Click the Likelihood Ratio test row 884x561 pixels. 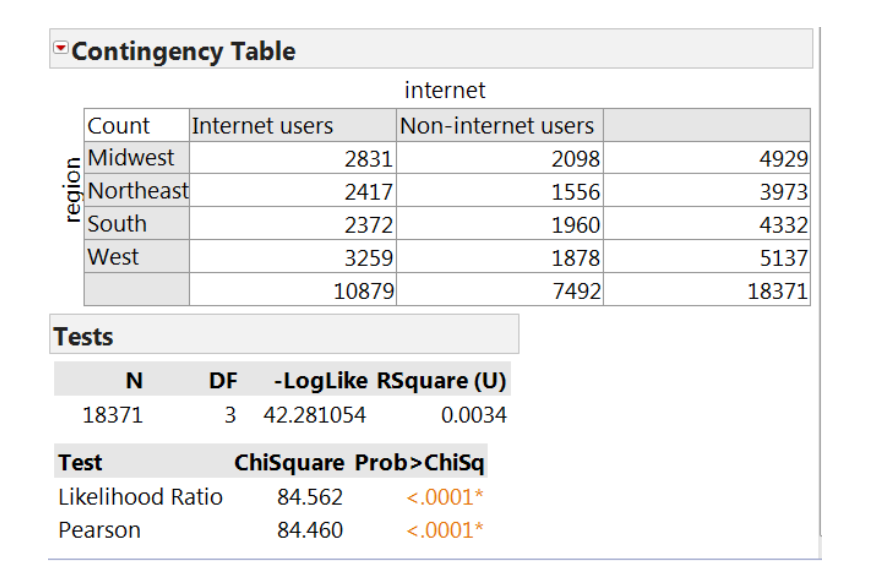coord(271,497)
